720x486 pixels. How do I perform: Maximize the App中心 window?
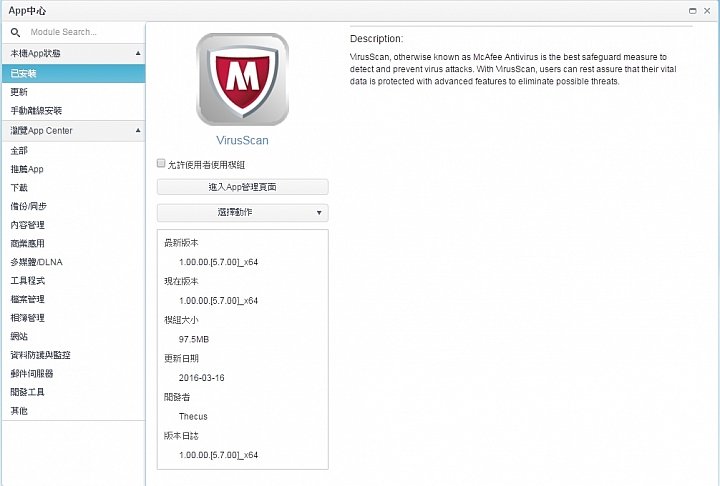(x=692, y=11)
